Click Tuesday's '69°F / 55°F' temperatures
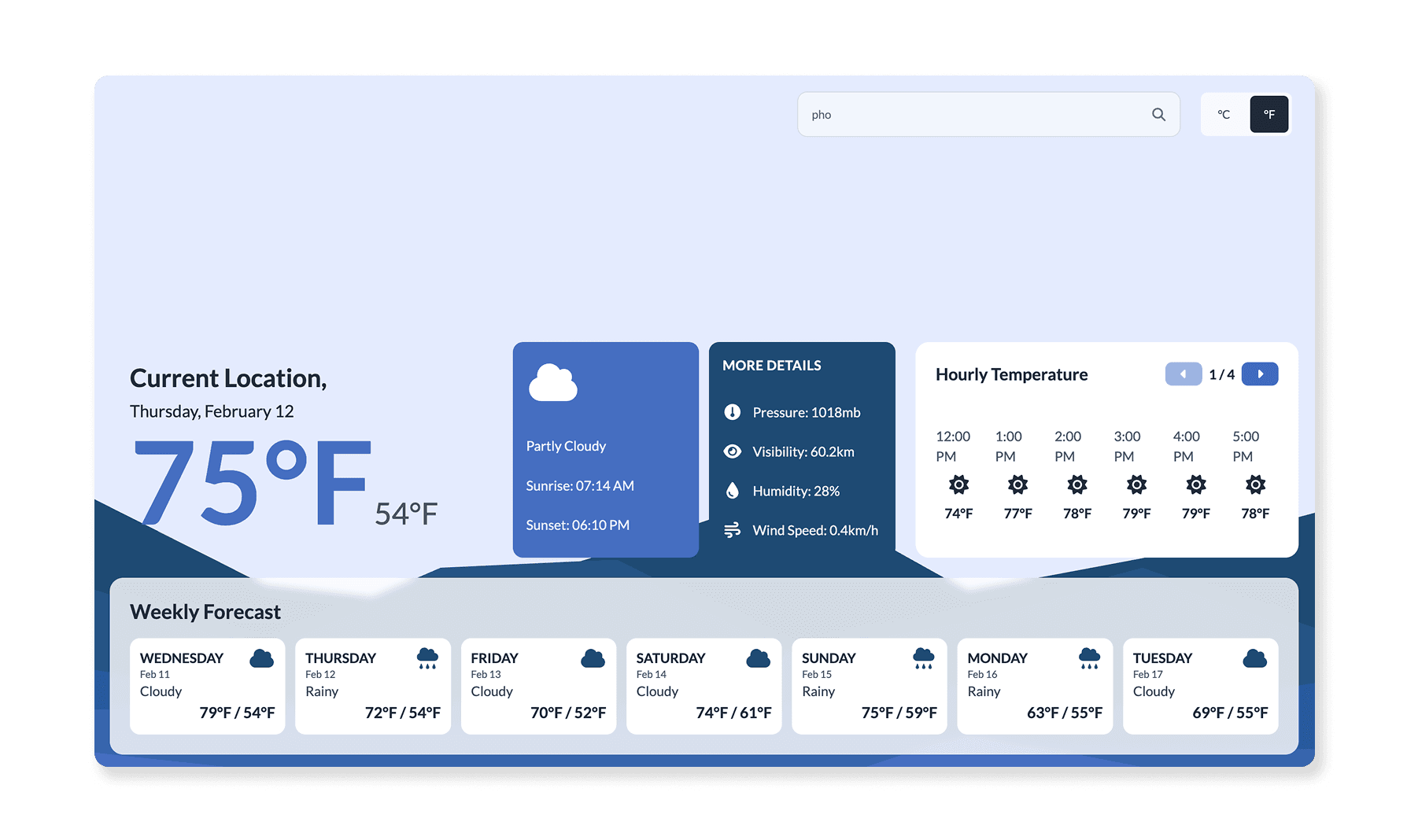The image size is (1407, 840). point(1230,713)
